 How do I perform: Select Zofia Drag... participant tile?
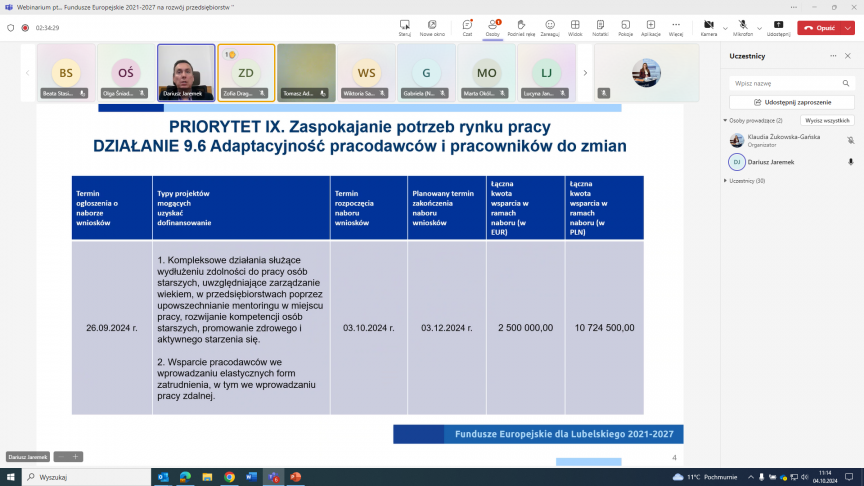(246, 73)
